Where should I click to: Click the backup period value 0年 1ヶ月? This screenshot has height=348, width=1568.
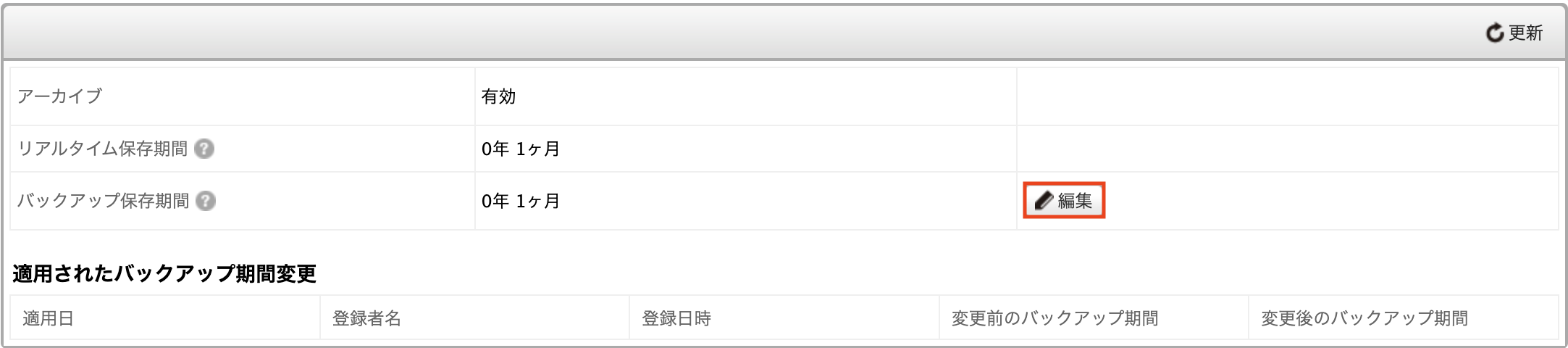pyautogui.click(x=521, y=201)
